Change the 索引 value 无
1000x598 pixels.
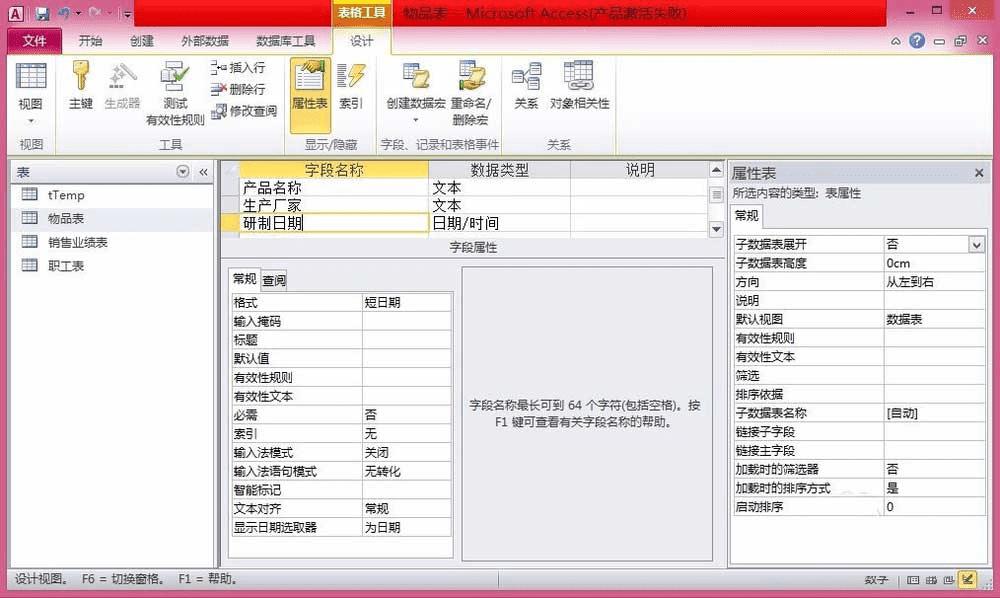407,434
